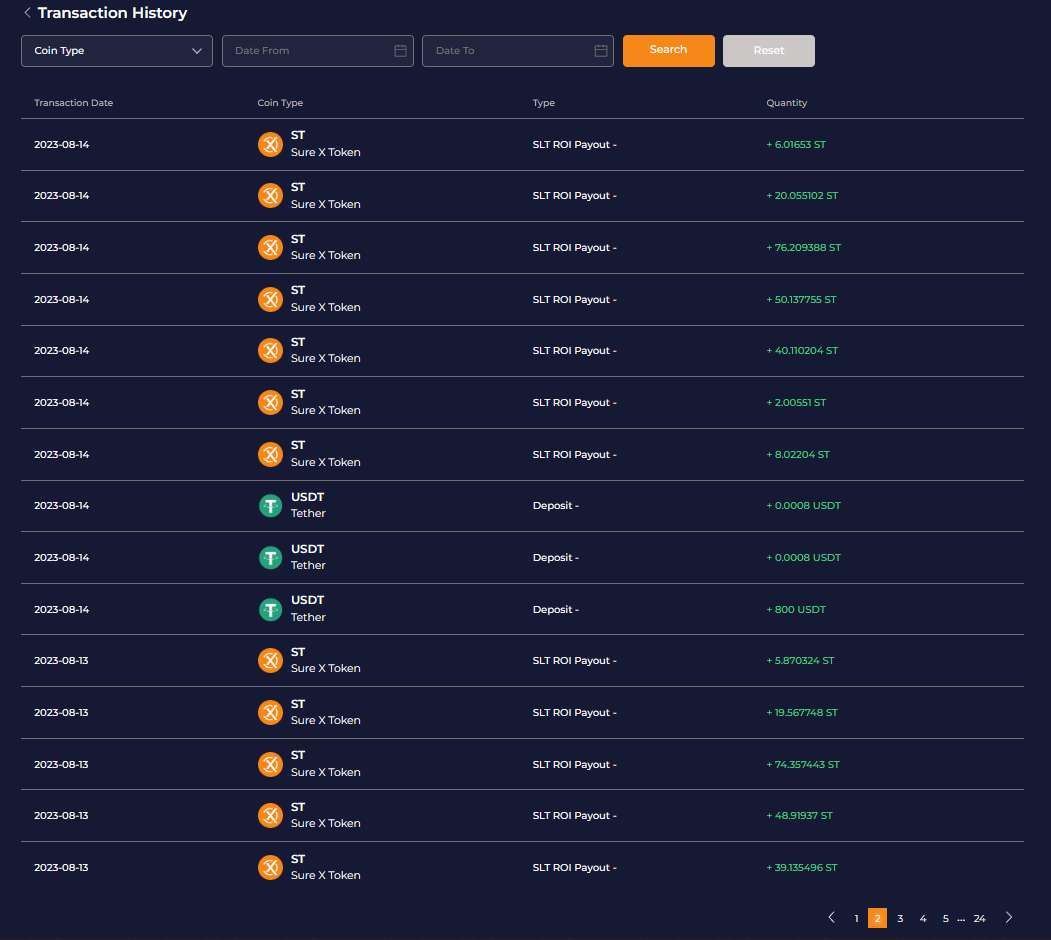Select the quantity + 5.870324 ST
The height and width of the screenshot is (940, 1051).
[x=800, y=660]
